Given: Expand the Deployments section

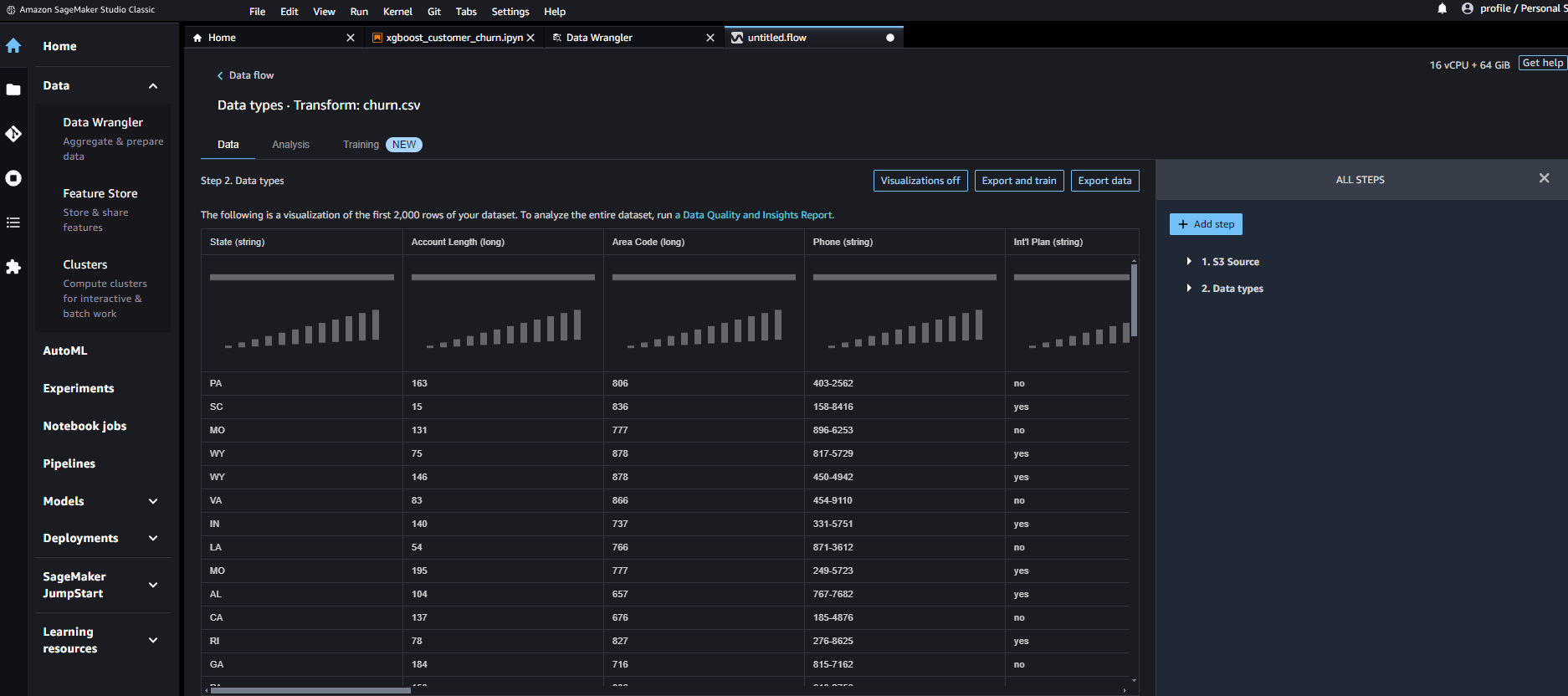Looking at the screenshot, I should pos(153,538).
